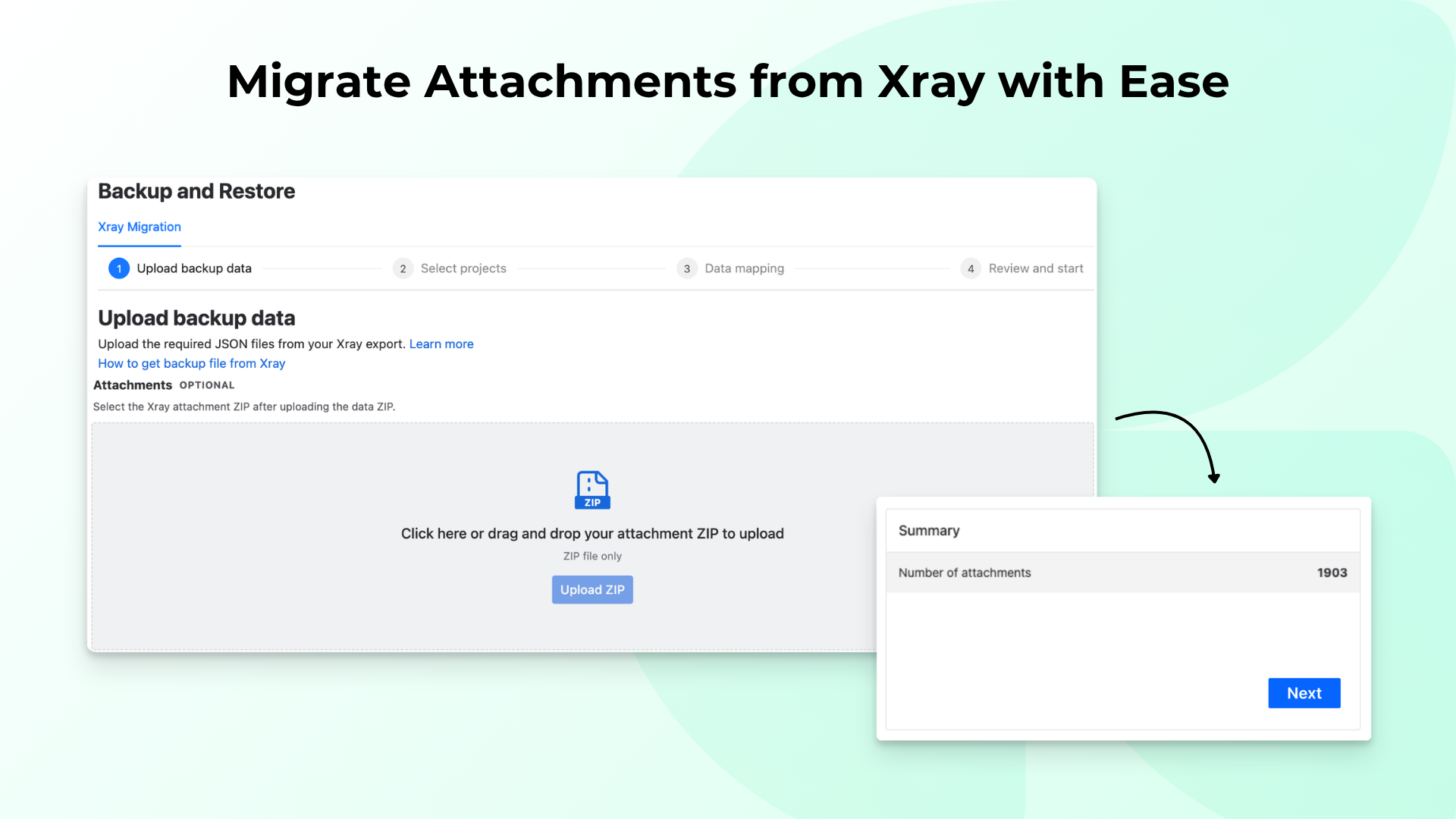The height and width of the screenshot is (819, 1456).
Task: Open How to get backup file from Xray
Action: tap(192, 364)
